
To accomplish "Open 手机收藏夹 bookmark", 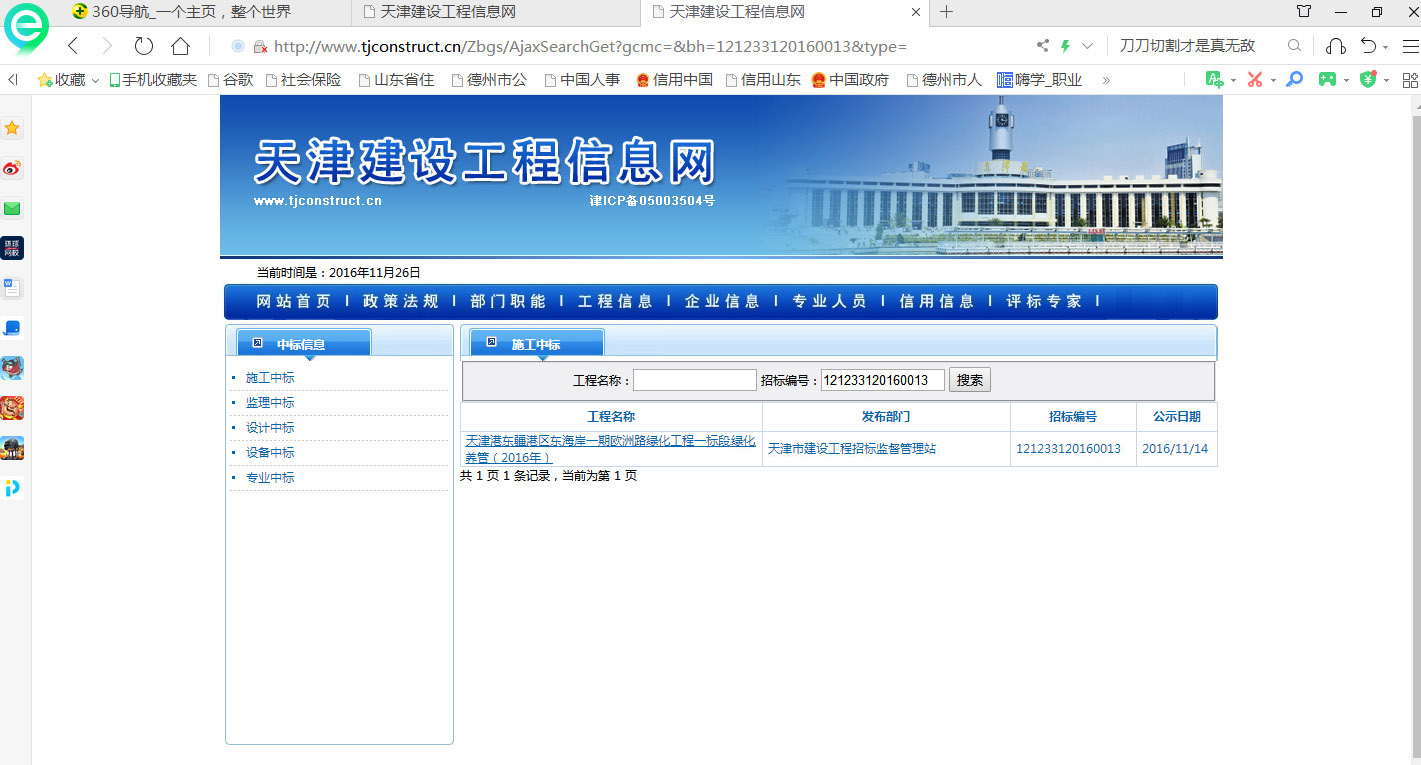I will coord(153,79).
